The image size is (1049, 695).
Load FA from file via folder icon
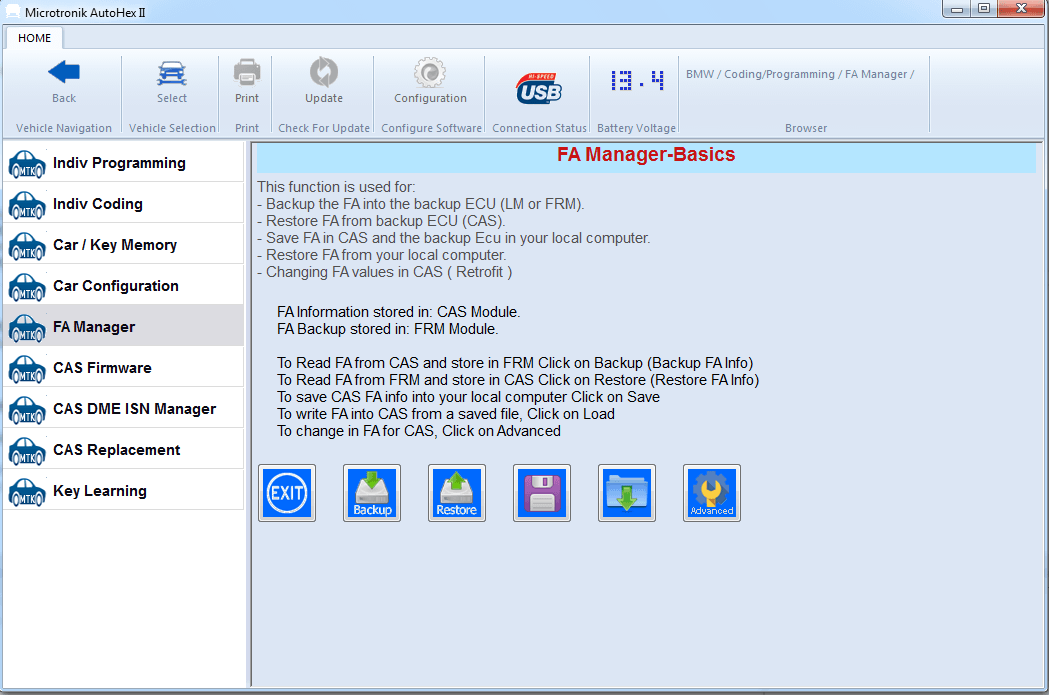click(626, 492)
